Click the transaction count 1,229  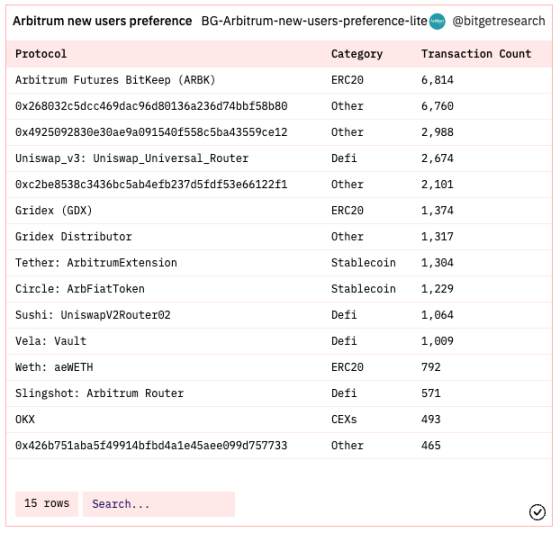[x=437, y=289]
